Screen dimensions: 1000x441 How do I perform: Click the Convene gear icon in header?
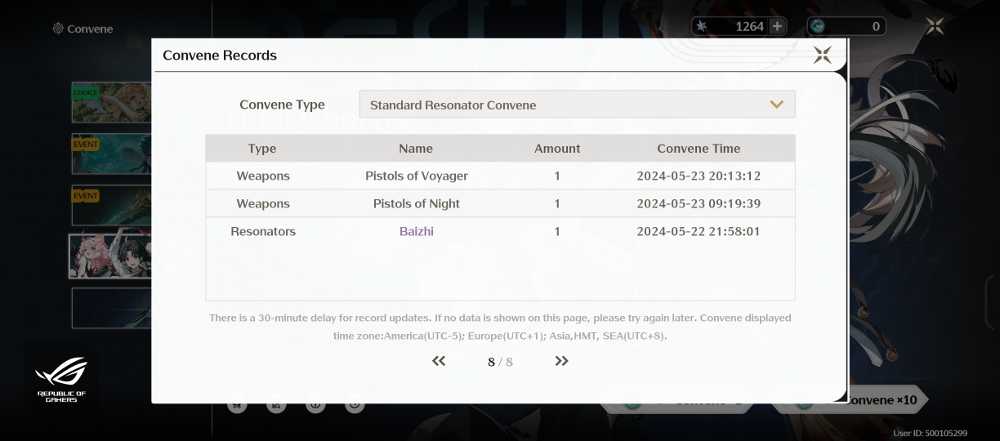tap(58, 29)
